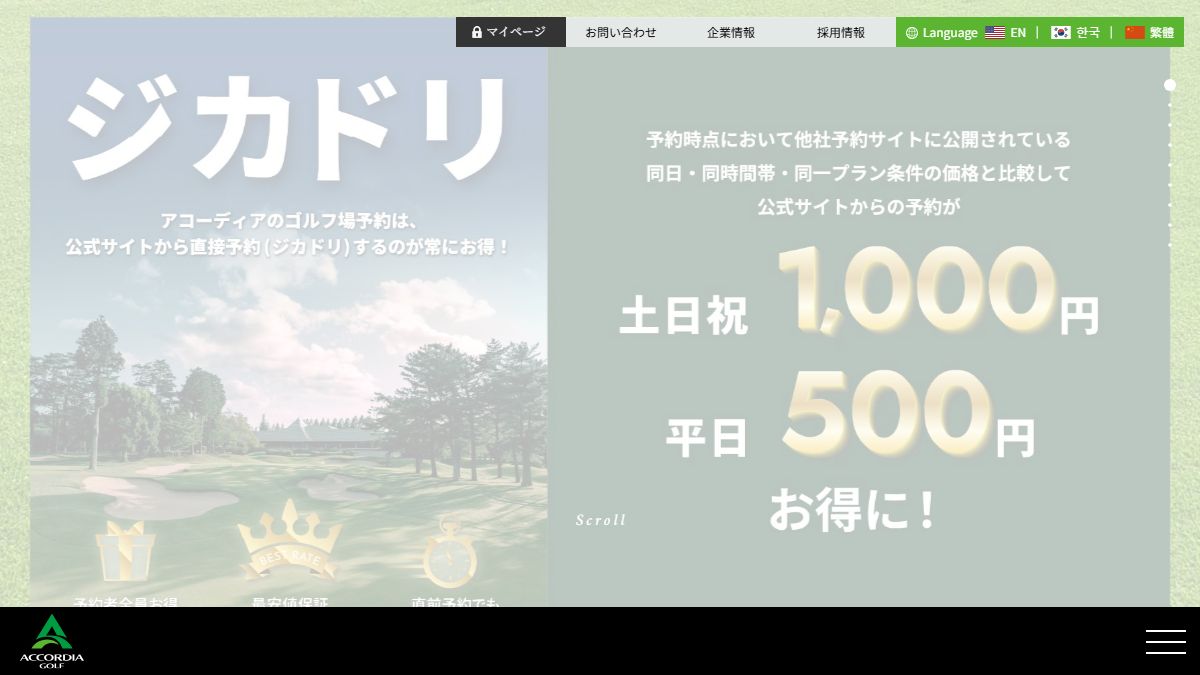Click the golden 1,000 amount
This screenshot has height=675, width=1200.
pos(917,289)
